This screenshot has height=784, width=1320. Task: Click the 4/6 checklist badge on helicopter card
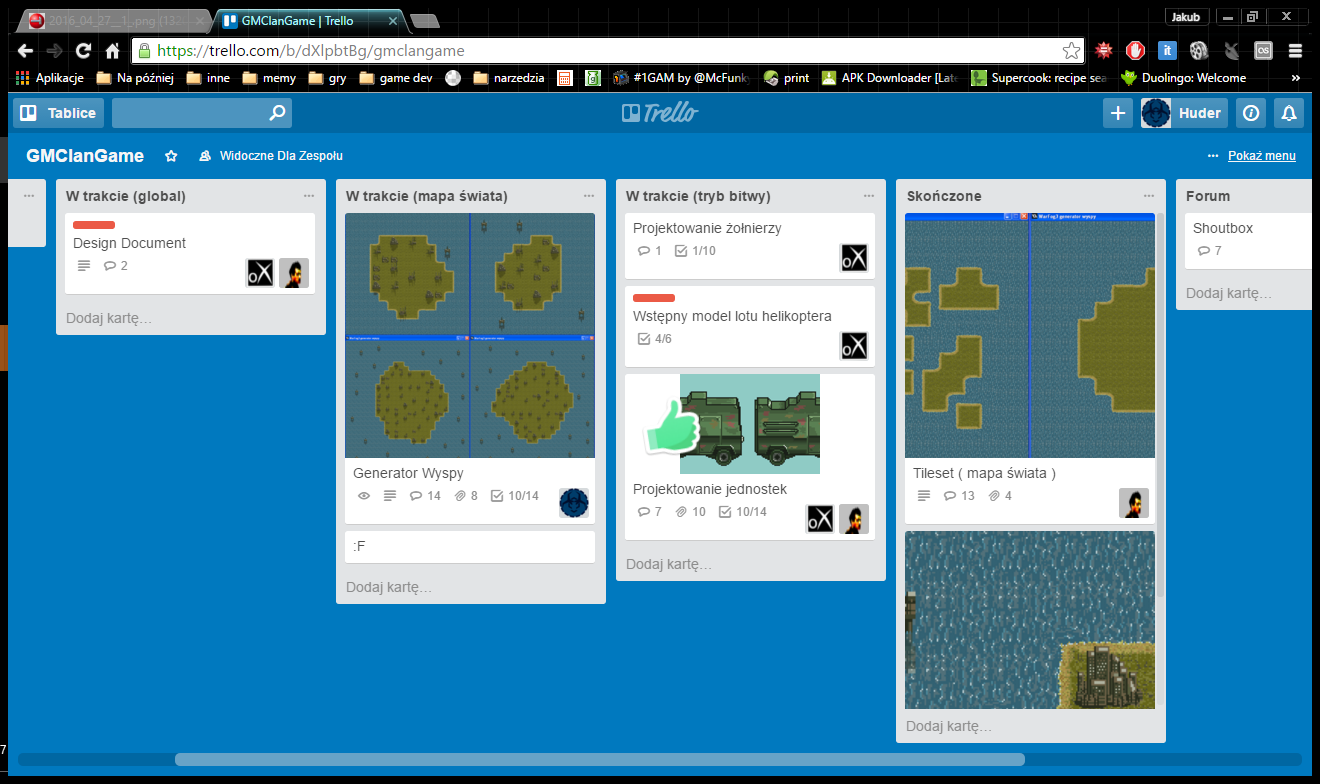click(x=654, y=339)
